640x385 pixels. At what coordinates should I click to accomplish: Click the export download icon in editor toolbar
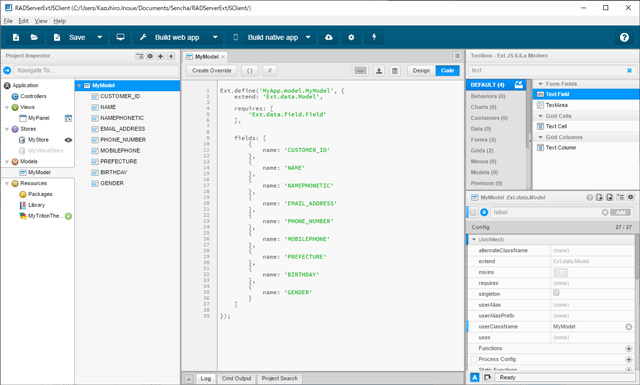click(x=379, y=71)
